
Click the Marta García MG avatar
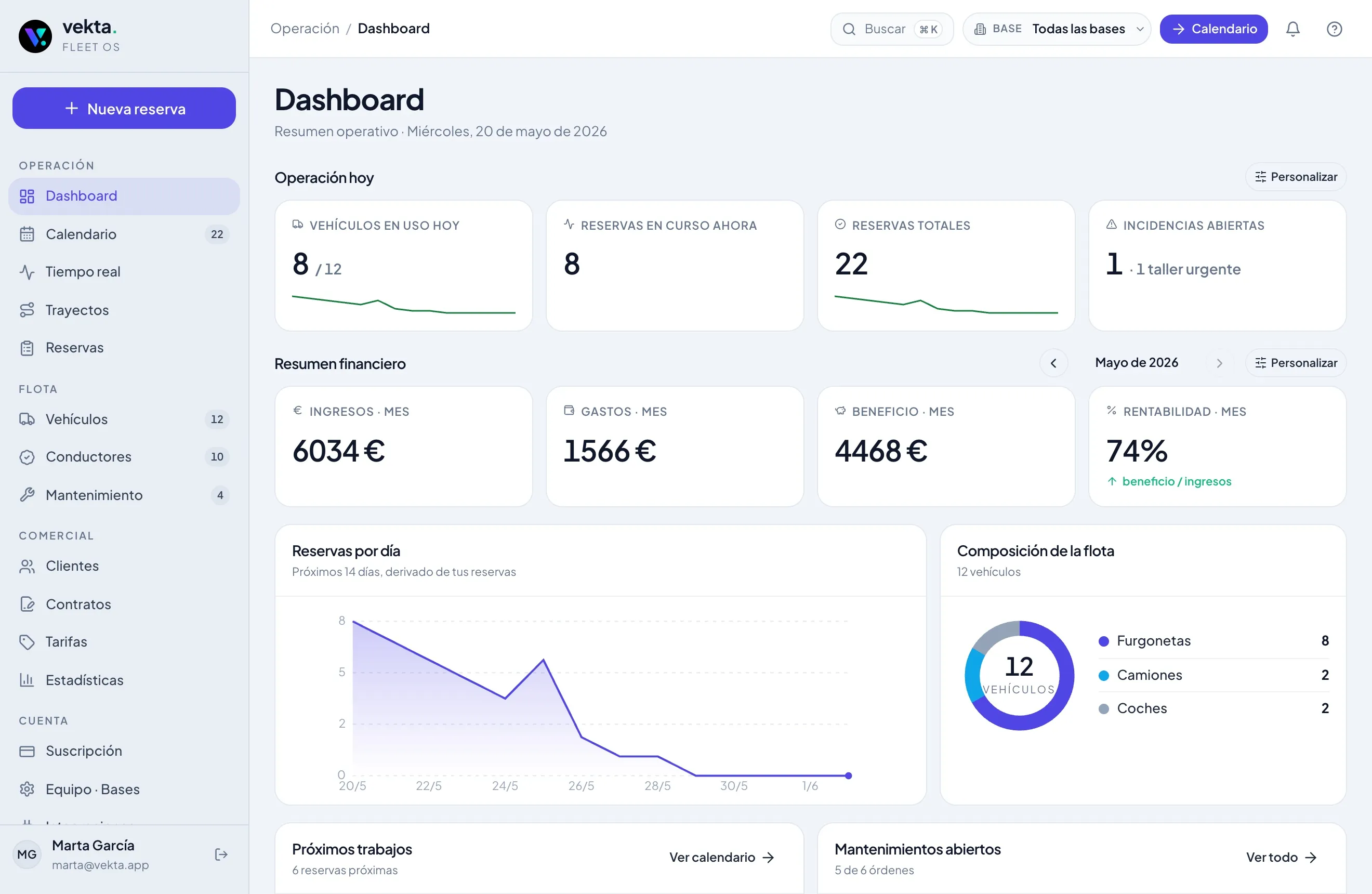pos(27,854)
